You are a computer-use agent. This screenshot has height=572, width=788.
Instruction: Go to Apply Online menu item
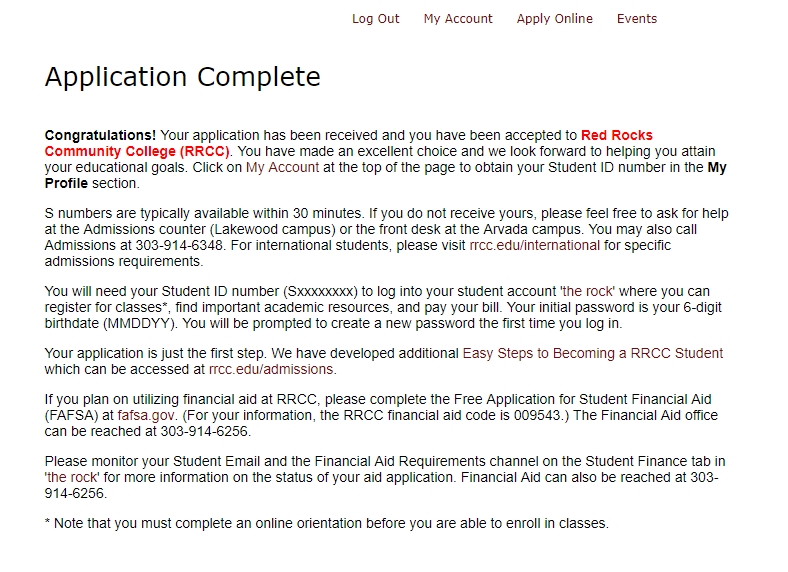point(554,19)
